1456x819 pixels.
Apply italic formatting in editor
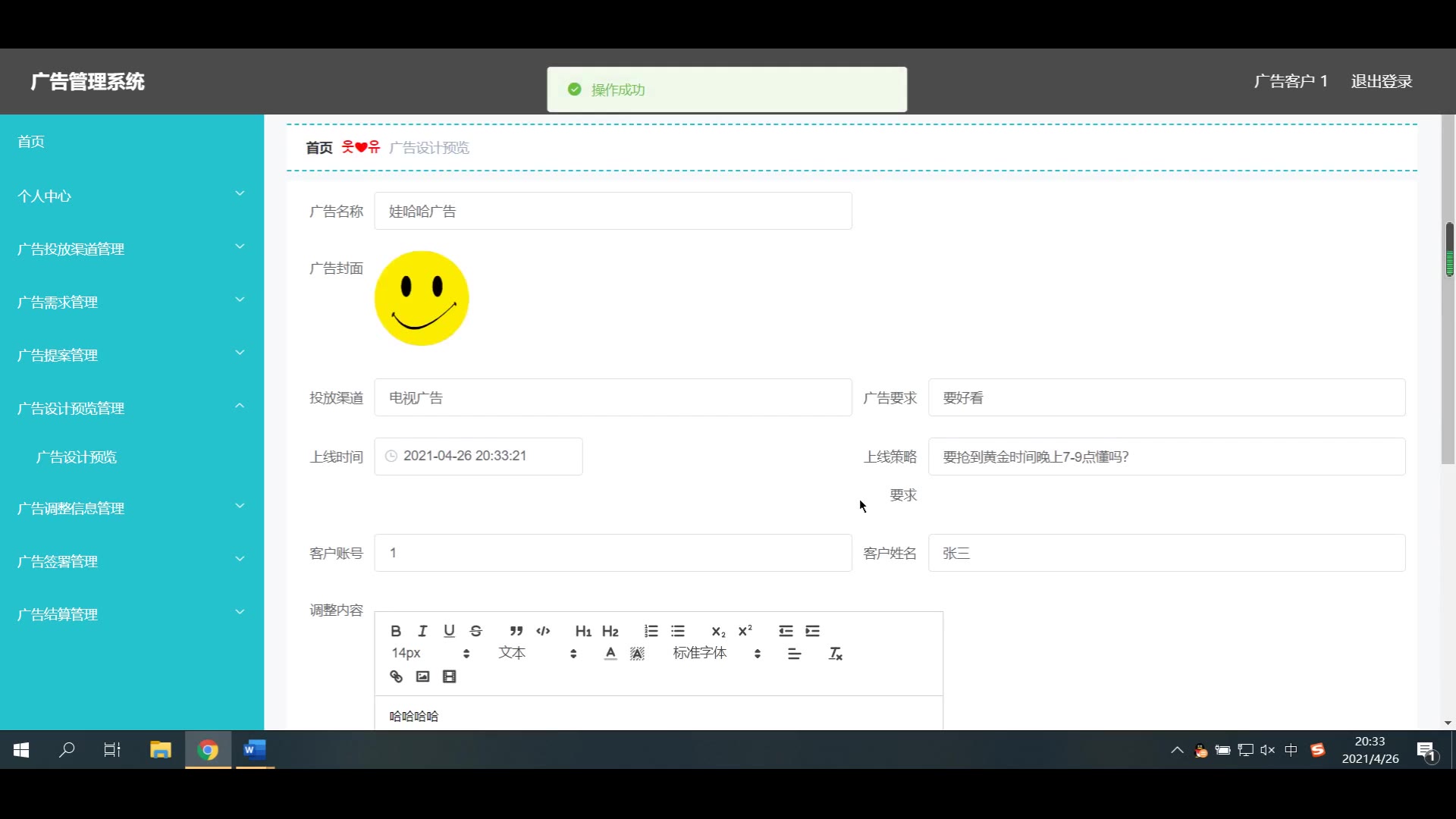(422, 631)
